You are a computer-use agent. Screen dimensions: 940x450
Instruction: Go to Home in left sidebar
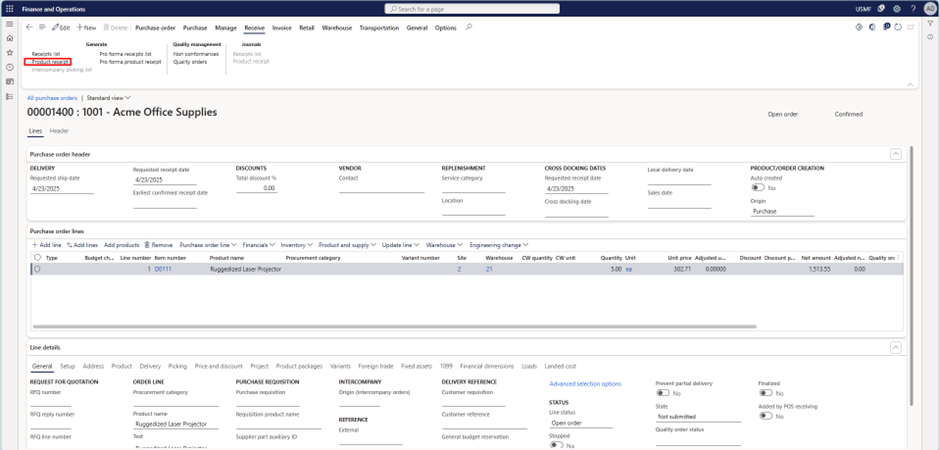(x=9, y=38)
